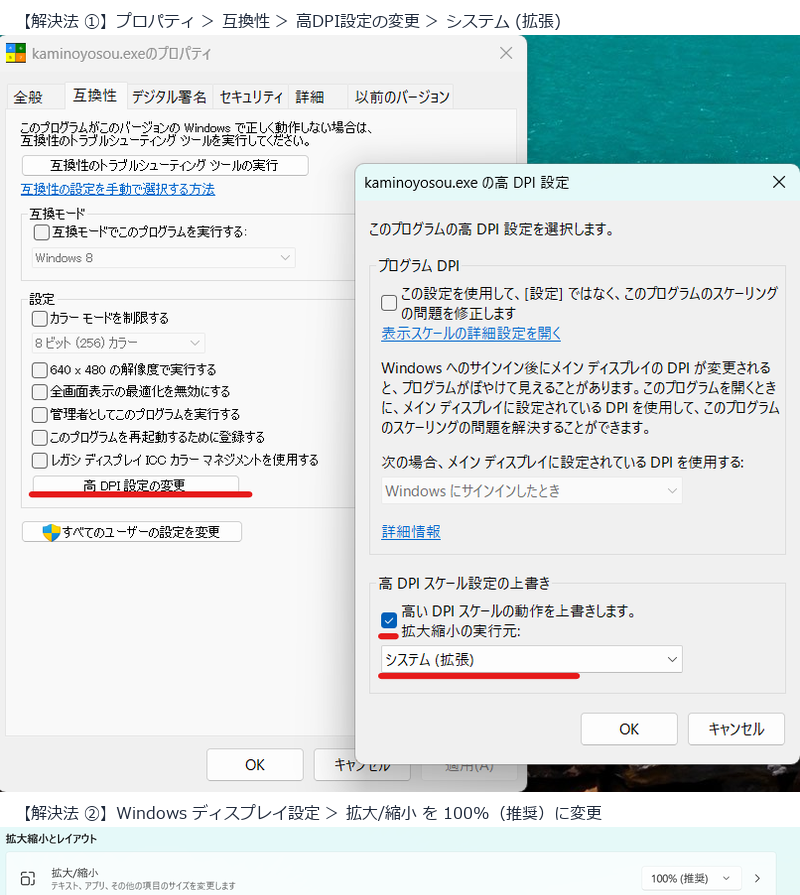Open the Windows 8 compatibility mode dropdown

[163, 258]
